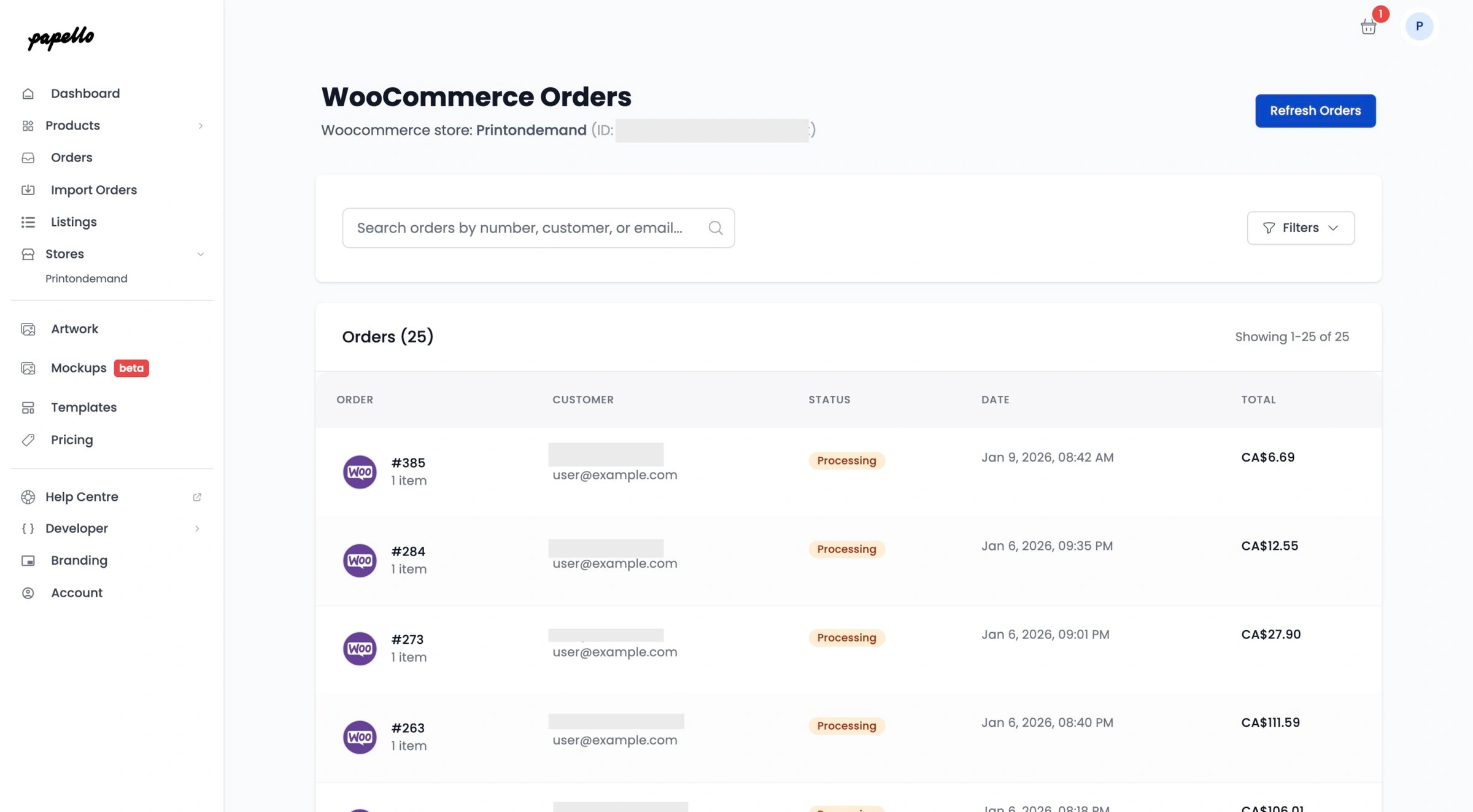
Task: Open the Mockups beta section icon
Action: pyautogui.click(x=28, y=368)
